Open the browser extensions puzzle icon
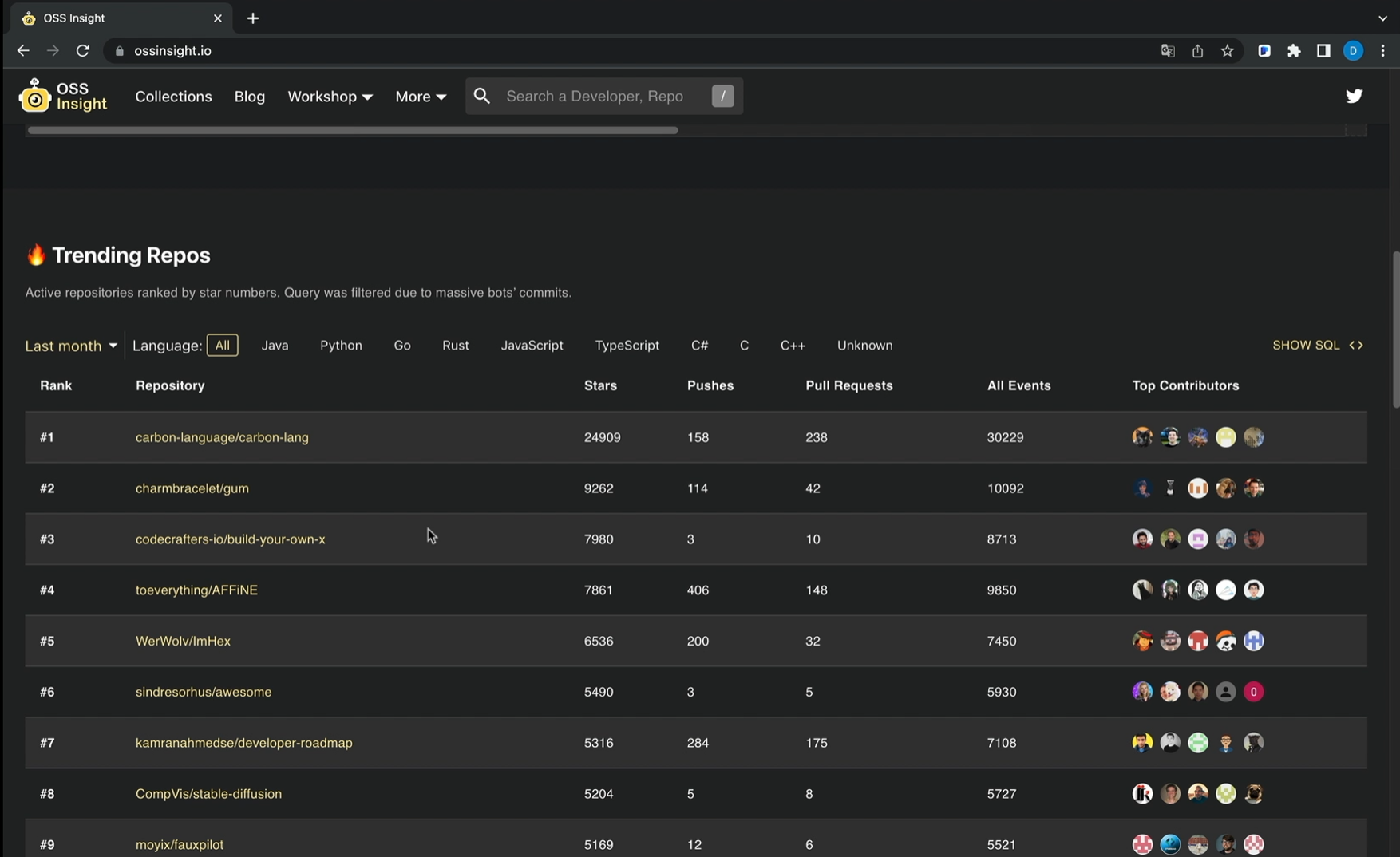Viewport: 1400px width, 857px height. pyautogui.click(x=1294, y=51)
